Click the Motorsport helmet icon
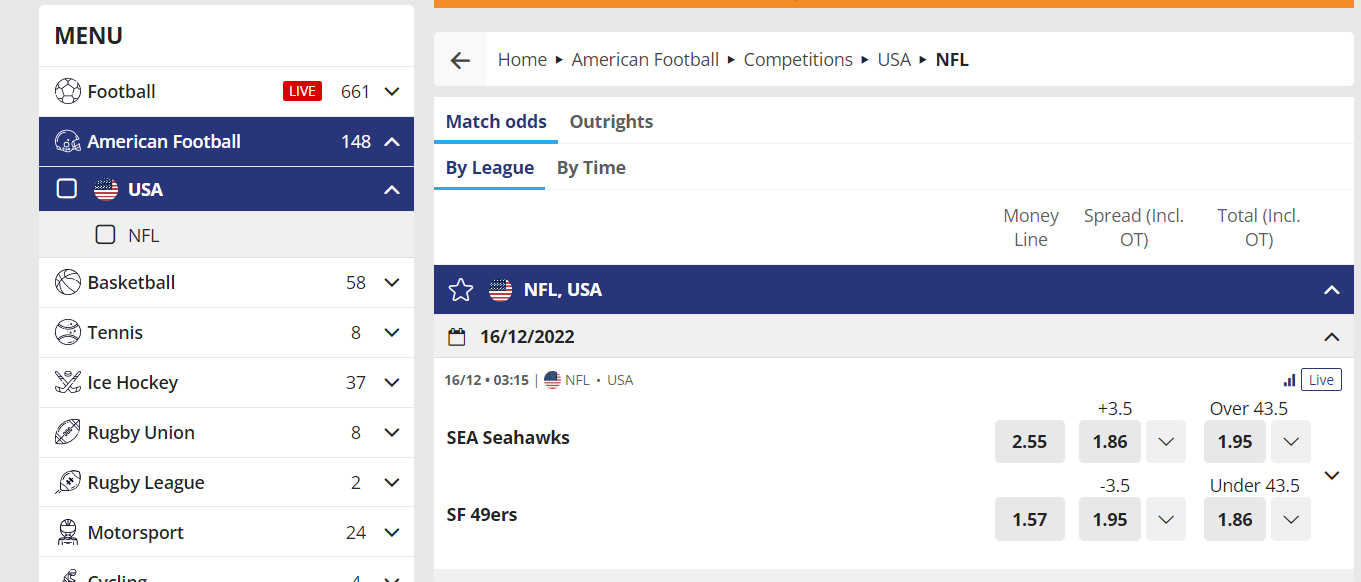1361x582 pixels. (68, 532)
